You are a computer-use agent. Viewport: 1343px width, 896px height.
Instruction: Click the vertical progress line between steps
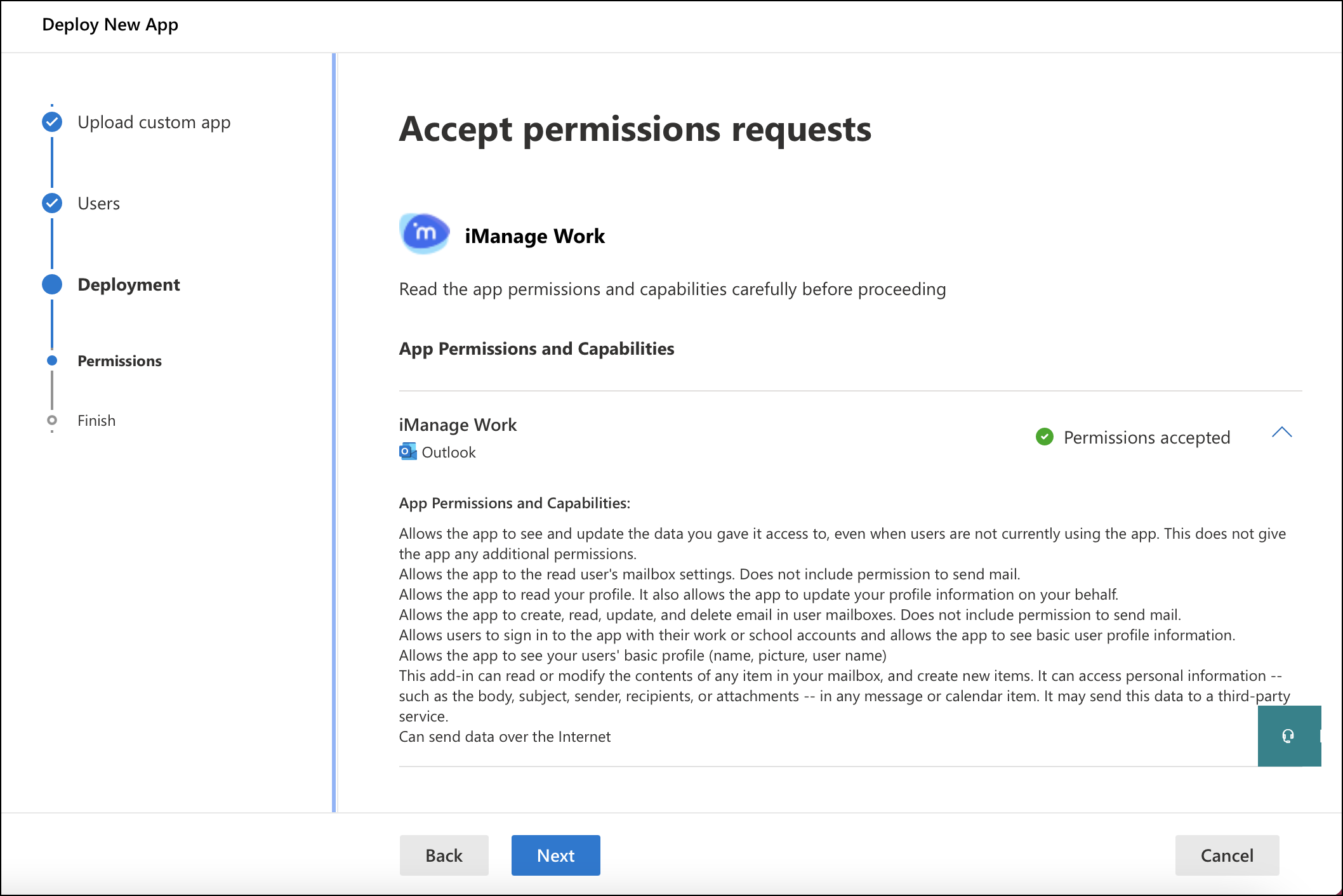pos(51,244)
